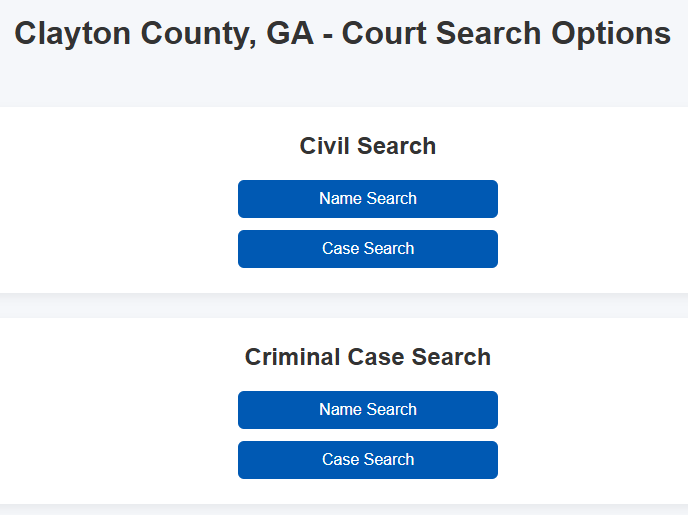Viewport: 688px width, 515px height.
Task: Click Name Search under Criminal Case Search
Action: coord(368,410)
